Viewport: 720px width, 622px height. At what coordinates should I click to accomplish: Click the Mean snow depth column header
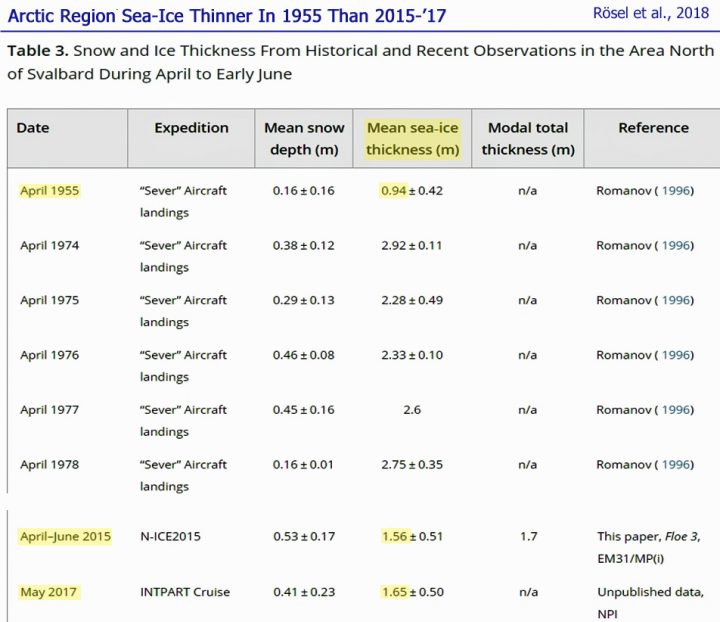(304, 139)
